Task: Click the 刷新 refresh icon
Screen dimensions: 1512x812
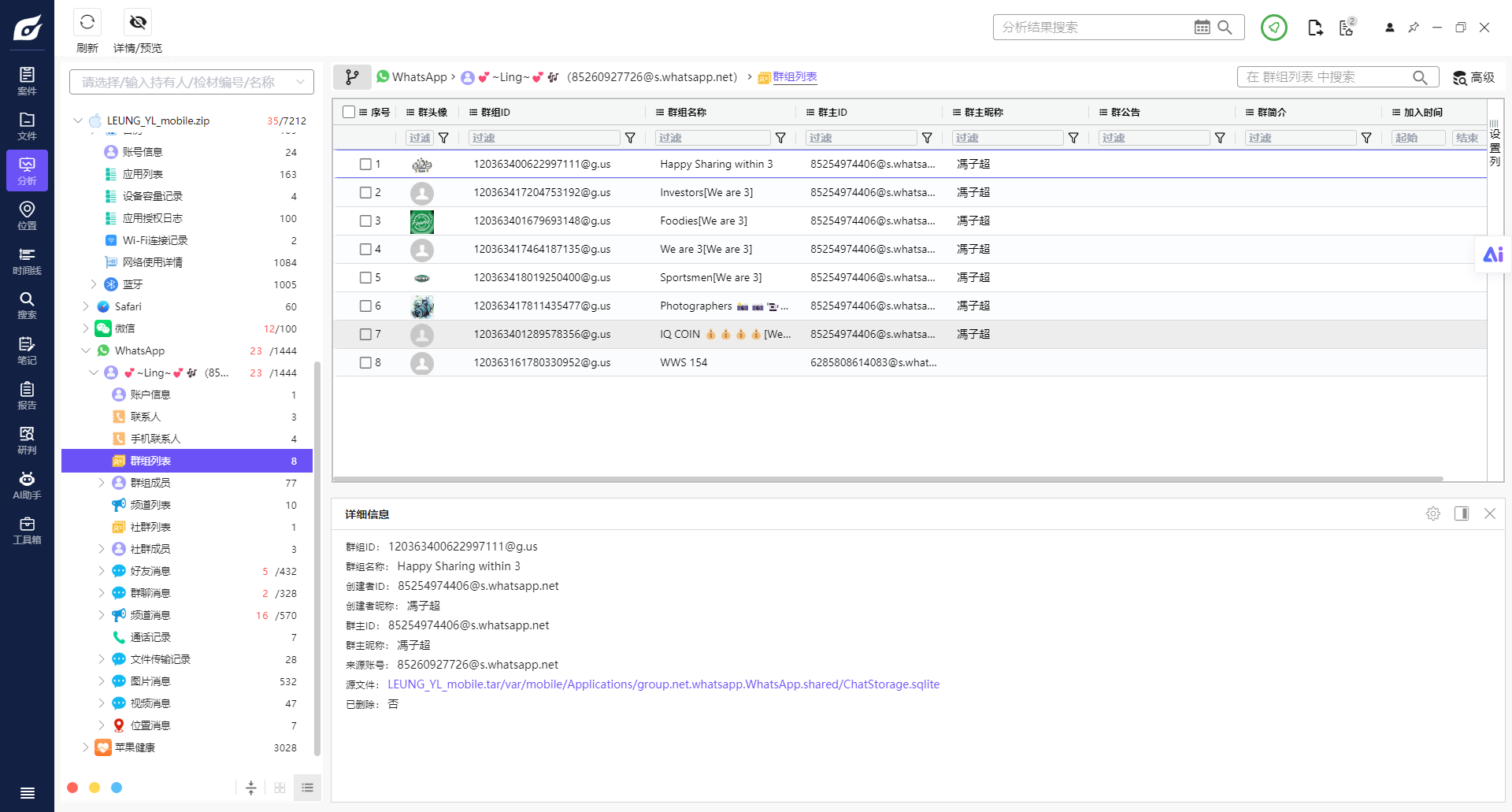Action: [x=87, y=22]
